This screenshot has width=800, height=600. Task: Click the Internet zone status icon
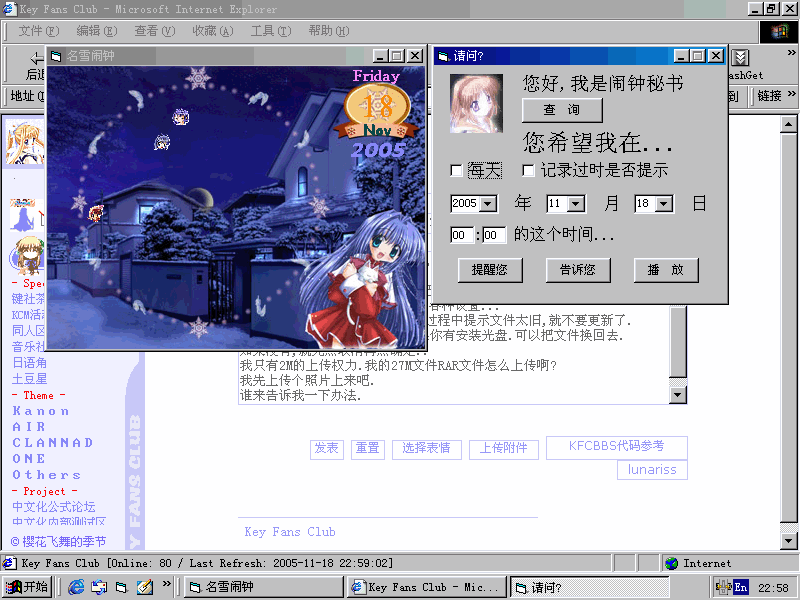672,563
